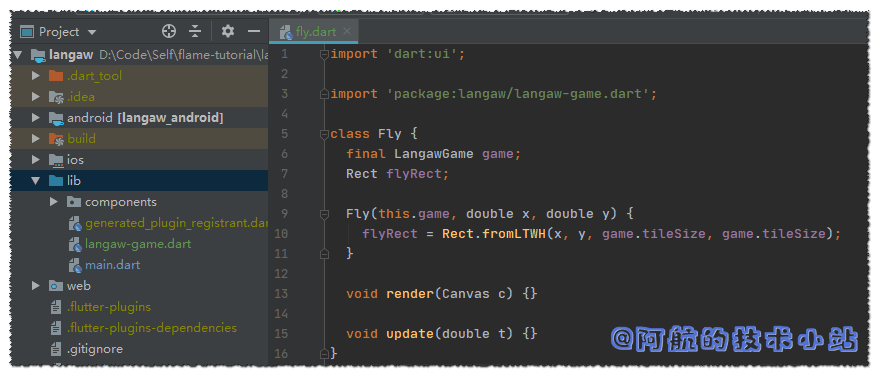Select generated_plugin_registrant.dart in the tree
This screenshot has width=879, height=376.
point(177,223)
